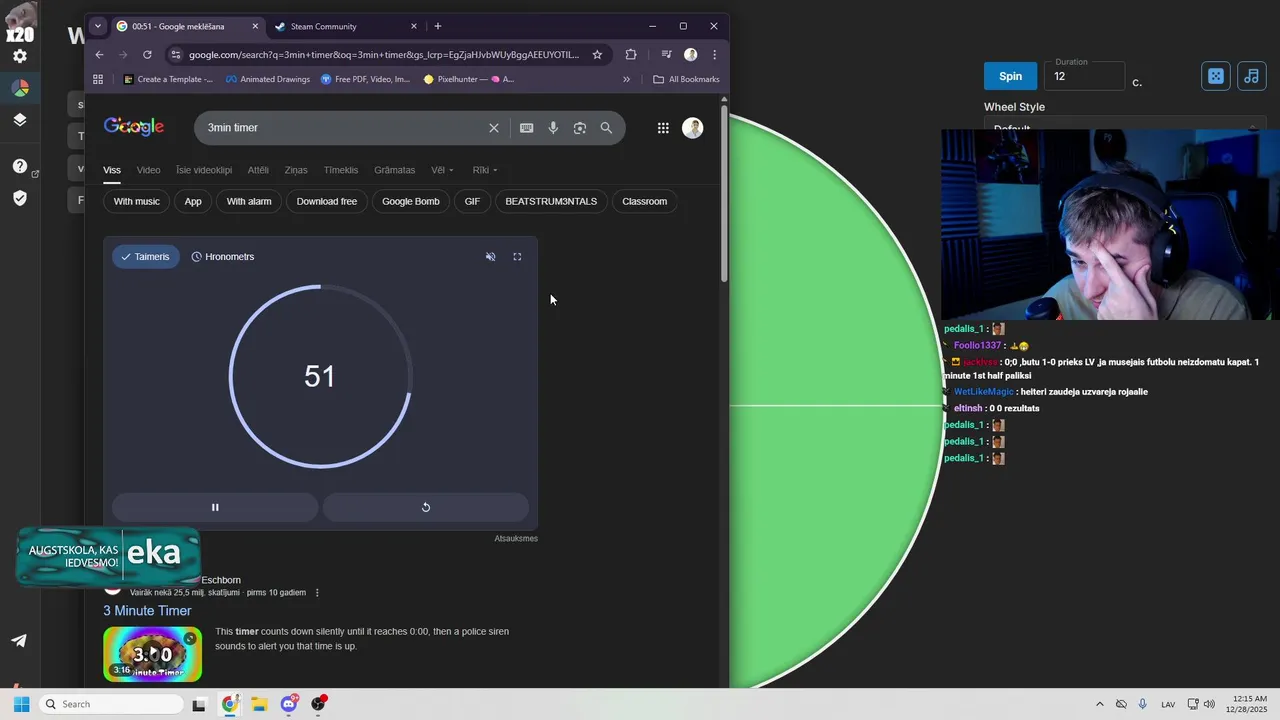Select the Video search tab
Image resolution: width=1280 pixels, height=720 pixels.
(148, 170)
